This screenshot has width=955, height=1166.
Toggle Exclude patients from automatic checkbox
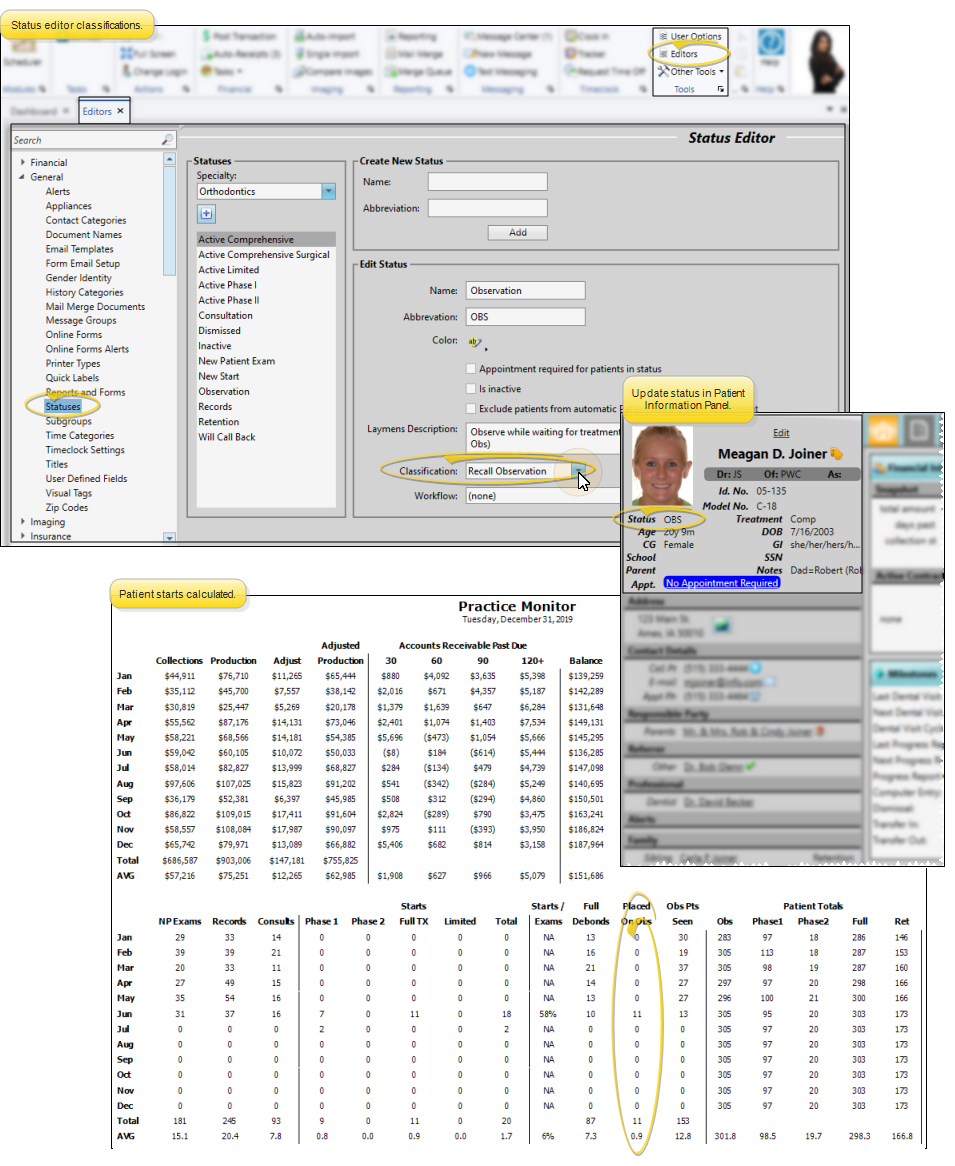[471, 409]
